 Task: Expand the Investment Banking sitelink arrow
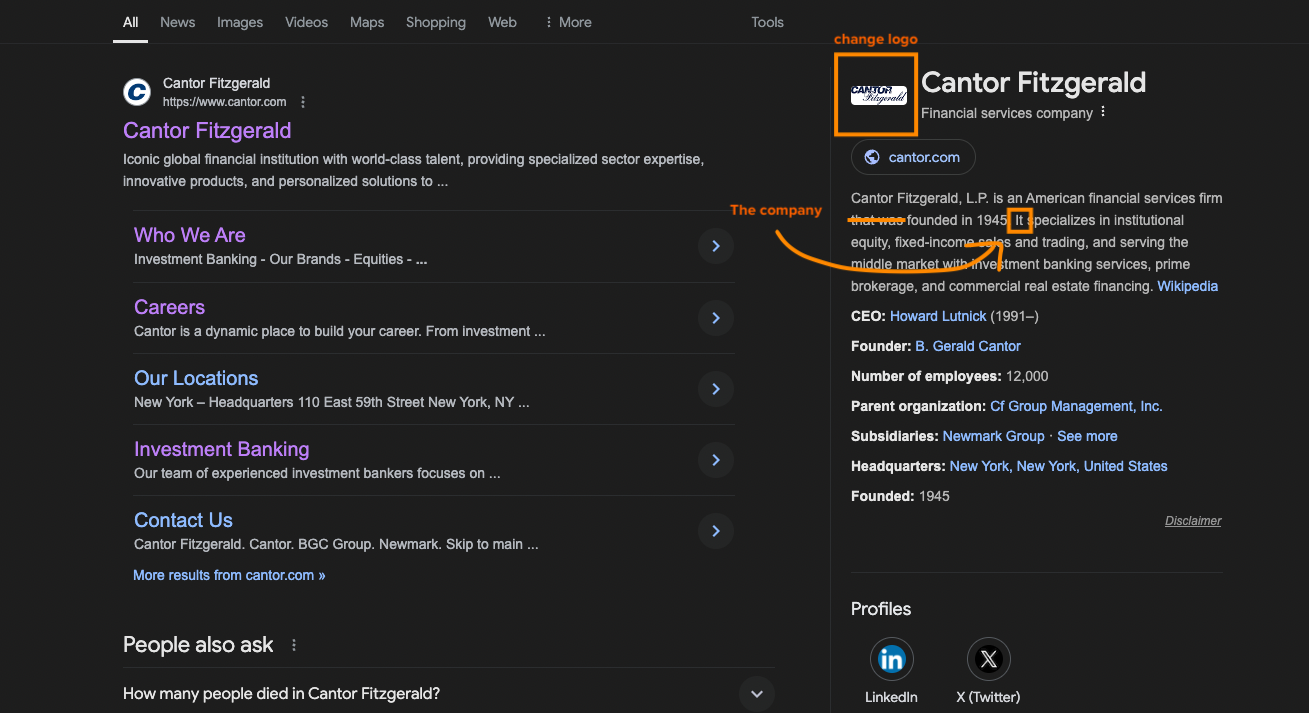point(716,460)
